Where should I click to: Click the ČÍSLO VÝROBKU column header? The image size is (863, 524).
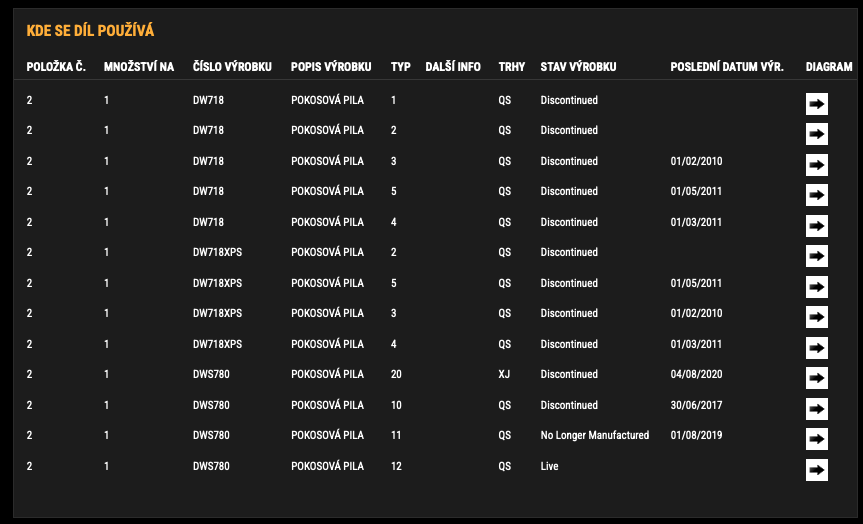(x=232, y=67)
